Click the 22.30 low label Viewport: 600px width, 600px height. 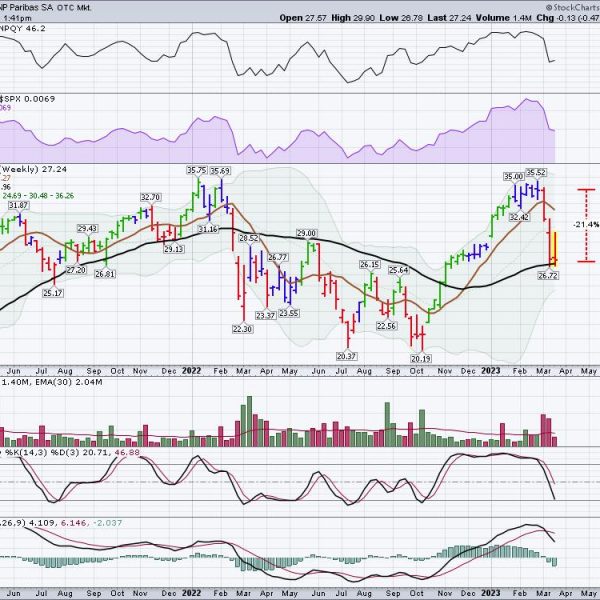coord(243,329)
